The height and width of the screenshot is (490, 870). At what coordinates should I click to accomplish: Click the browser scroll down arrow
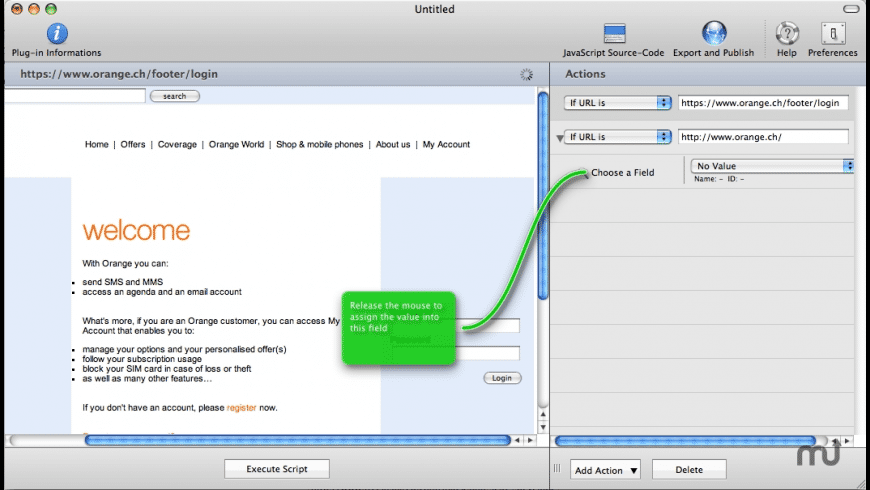coord(543,427)
